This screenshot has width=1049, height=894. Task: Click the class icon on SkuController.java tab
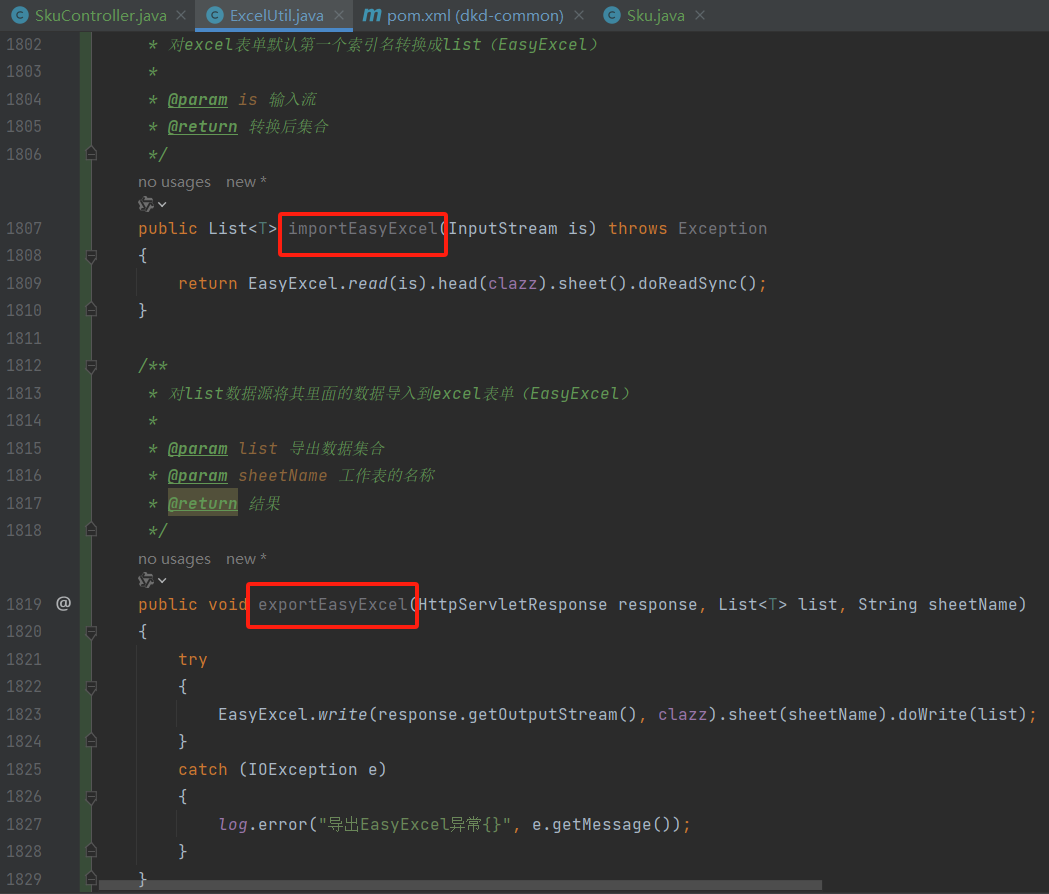click(x=18, y=15)
